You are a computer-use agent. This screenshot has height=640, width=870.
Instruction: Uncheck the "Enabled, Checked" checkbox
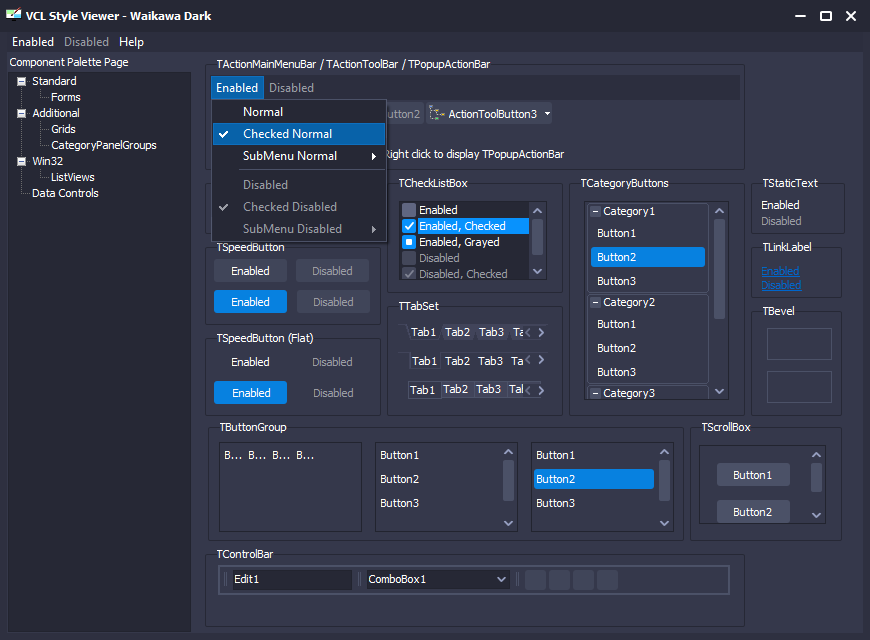[x=409, y=226]
